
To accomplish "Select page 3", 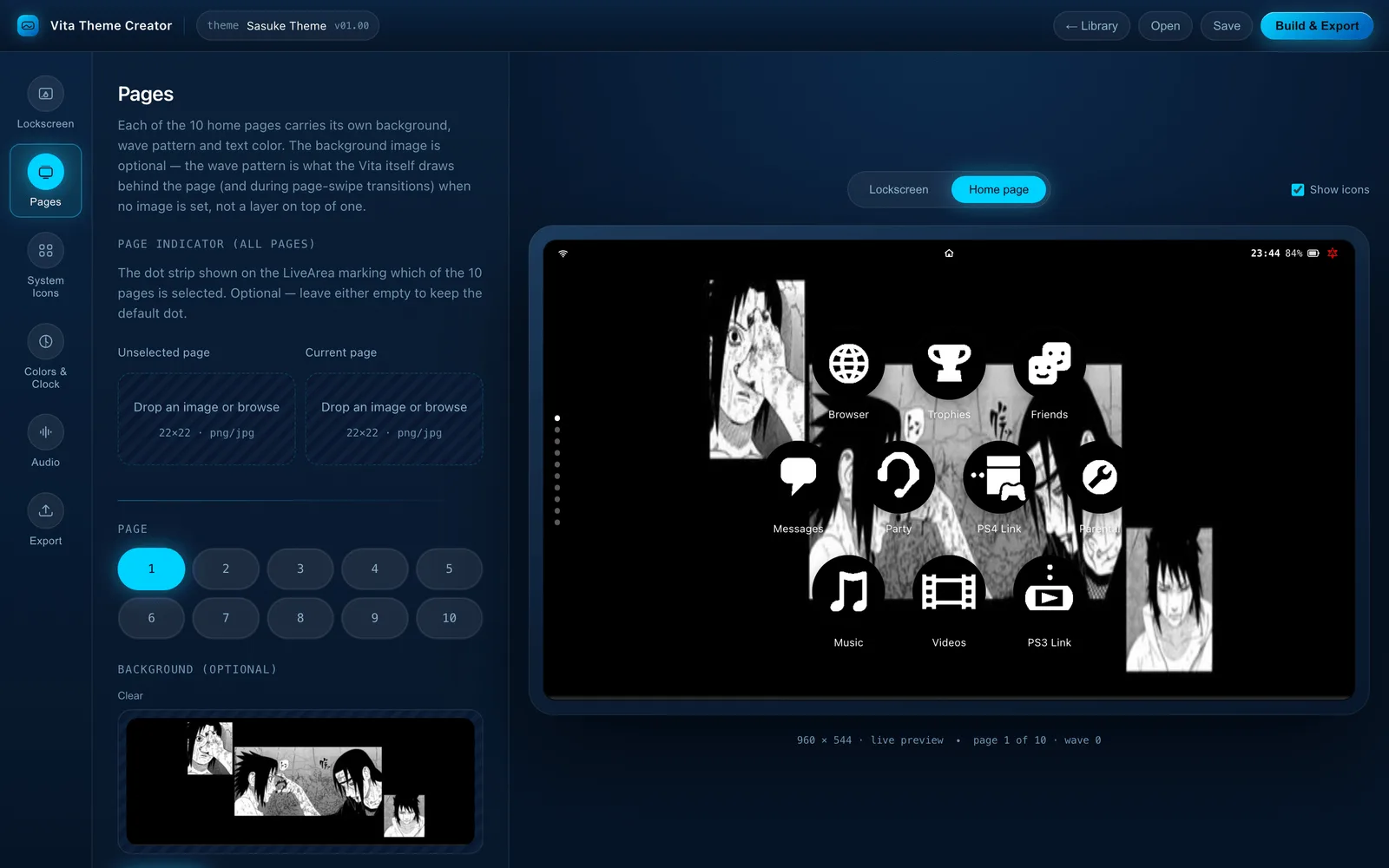I will click(300, 569).
